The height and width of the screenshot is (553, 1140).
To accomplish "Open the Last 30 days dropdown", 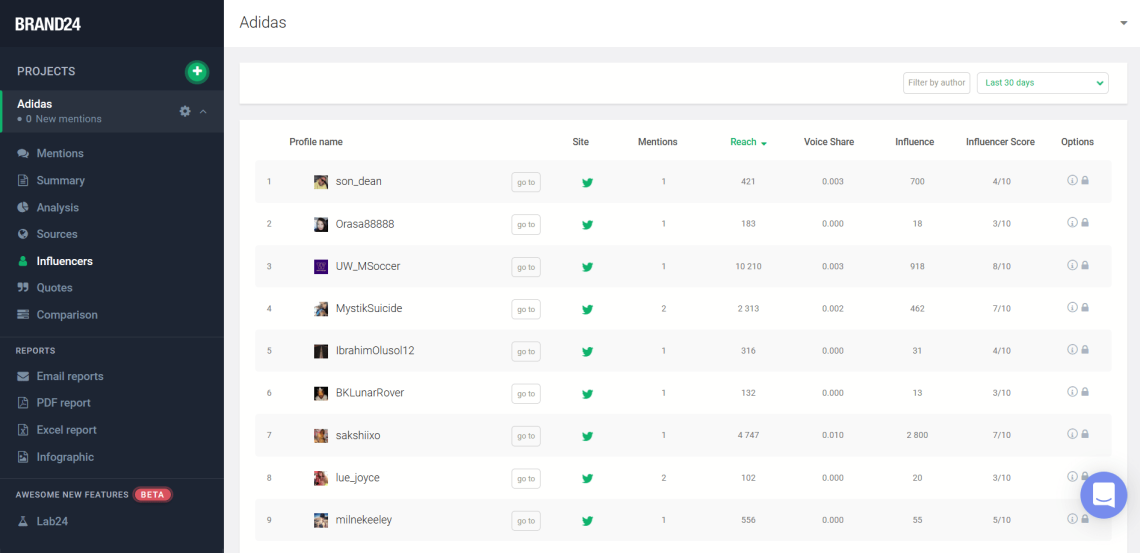I will 1043,83.
